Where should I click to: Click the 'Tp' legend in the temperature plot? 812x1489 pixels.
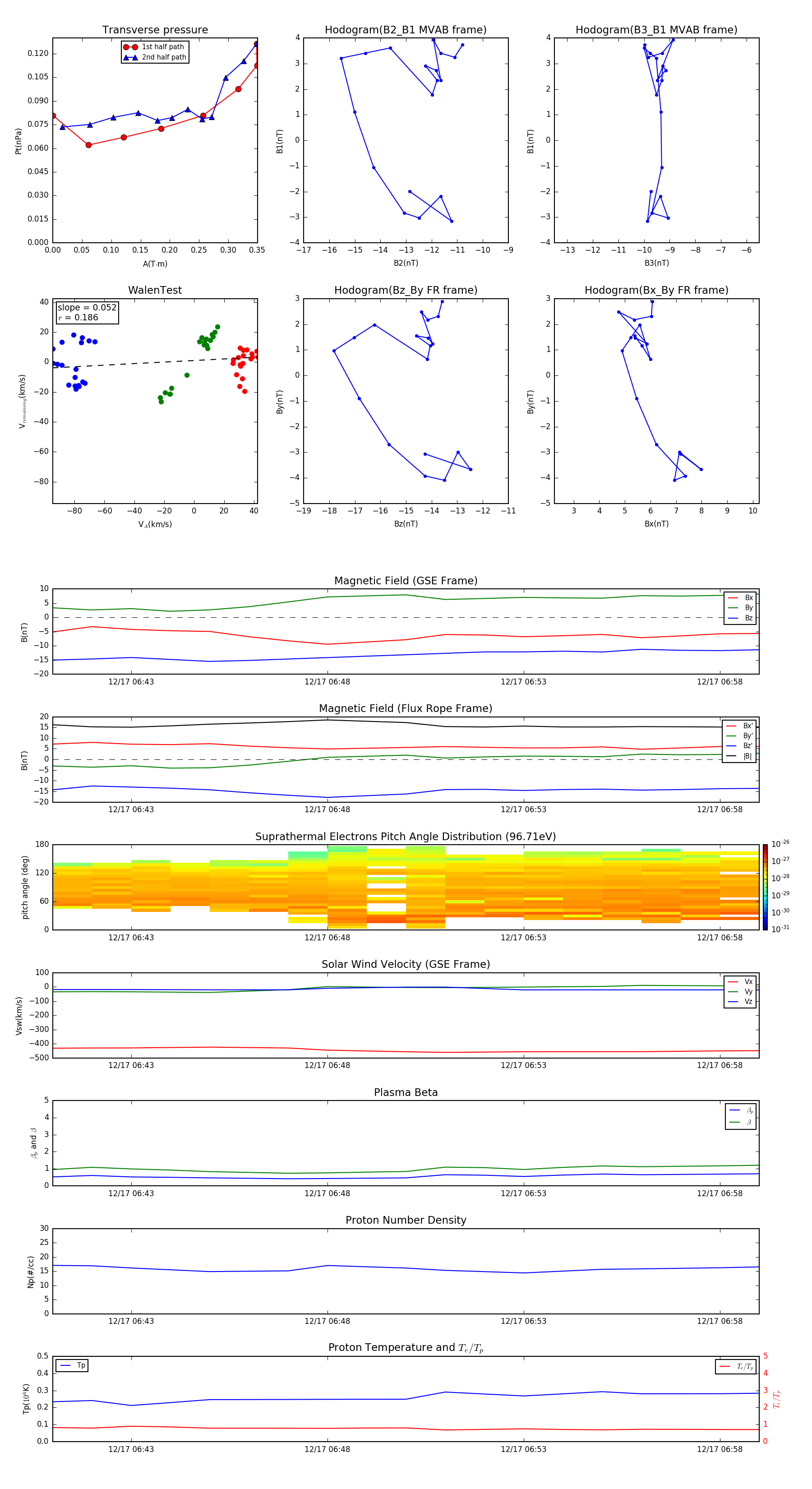[72, 1365]
